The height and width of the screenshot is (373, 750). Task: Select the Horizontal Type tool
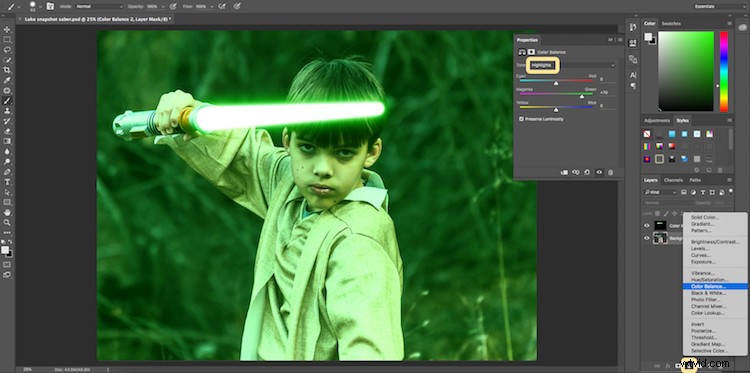pos(7,182)
